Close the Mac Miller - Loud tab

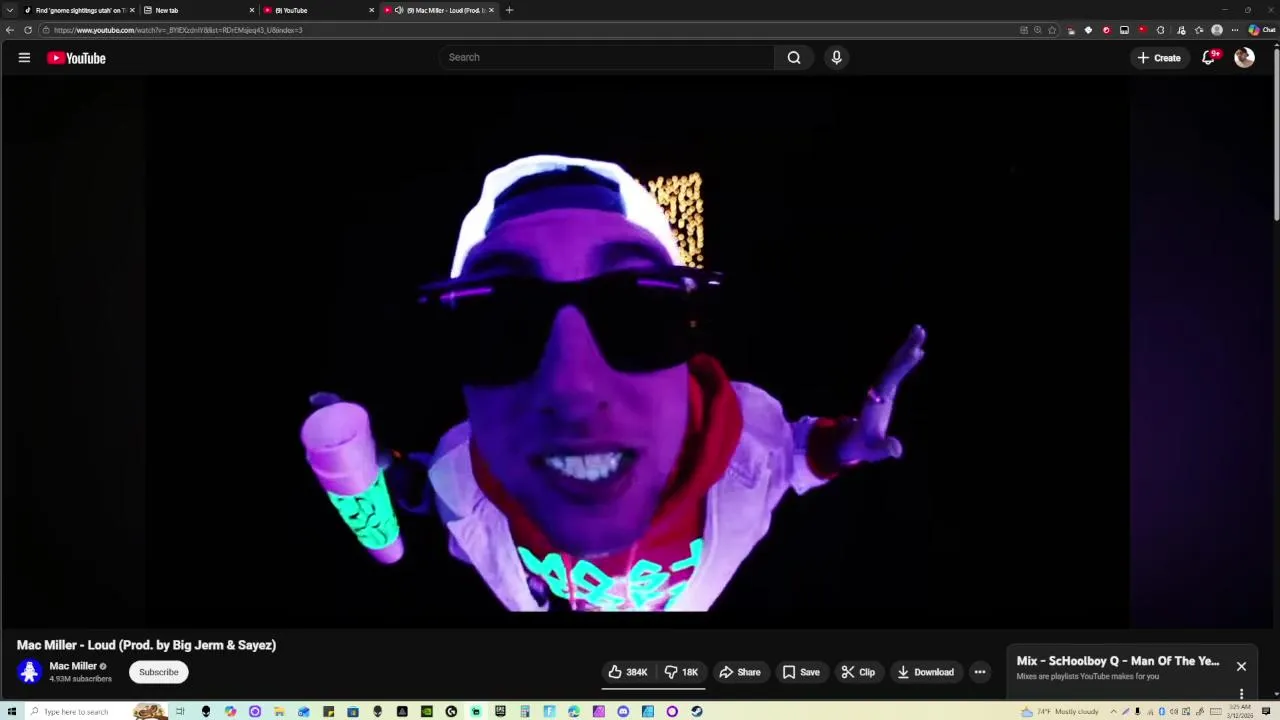pyautogui.click(x=491, y=10)
